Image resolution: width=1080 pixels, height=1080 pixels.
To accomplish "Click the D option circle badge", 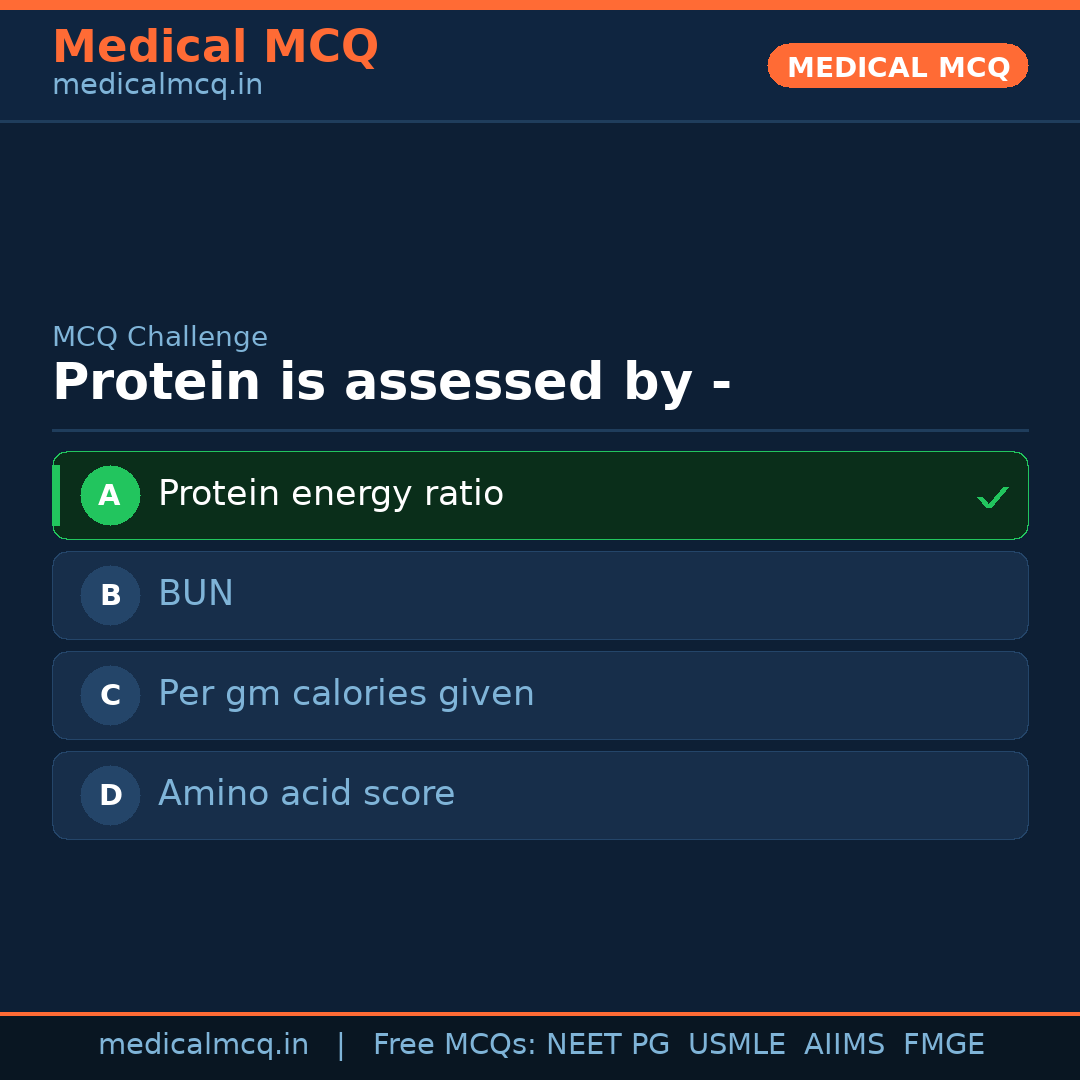I will point(110,795).
